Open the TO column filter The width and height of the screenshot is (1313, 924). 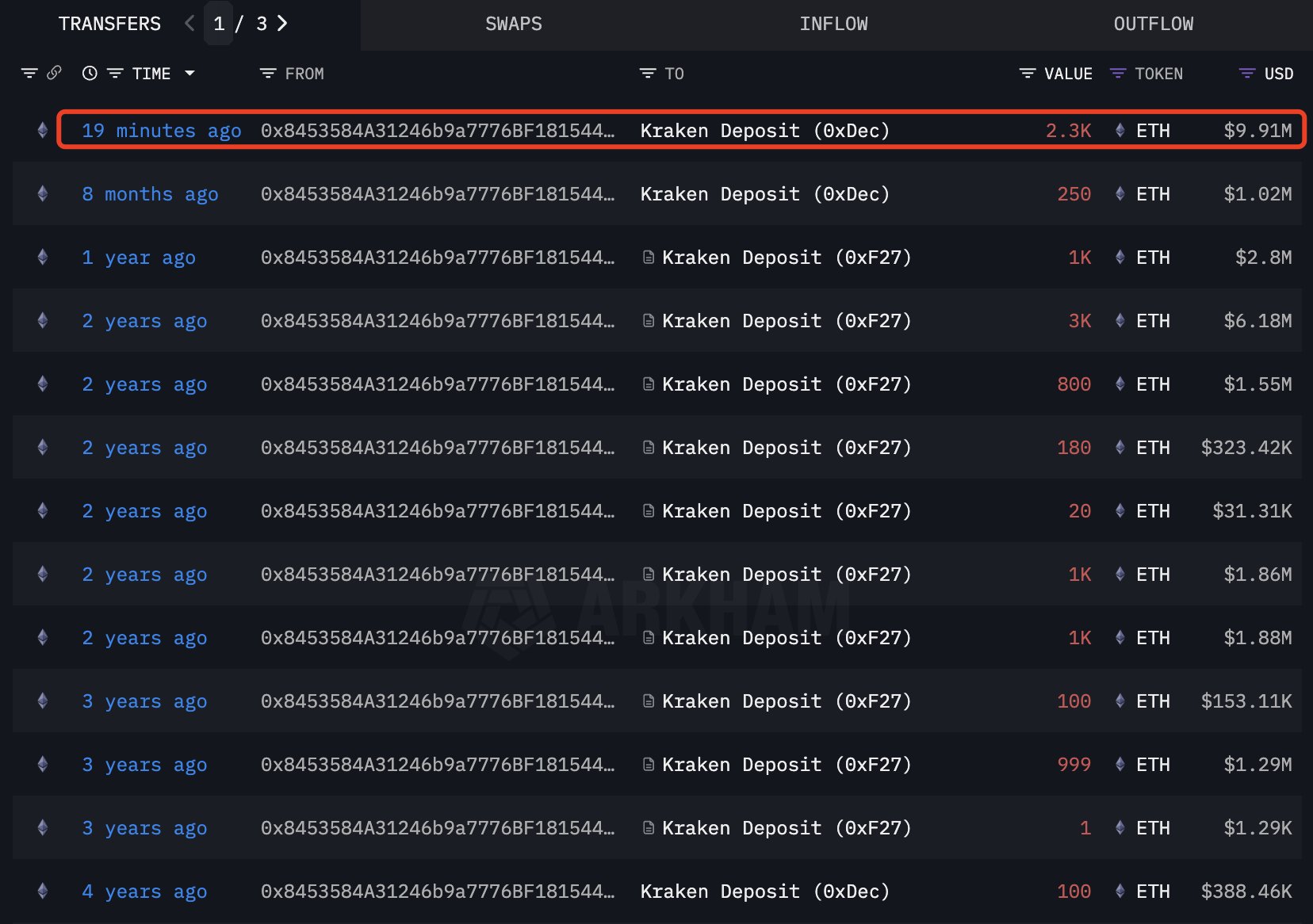pos(648,74)
